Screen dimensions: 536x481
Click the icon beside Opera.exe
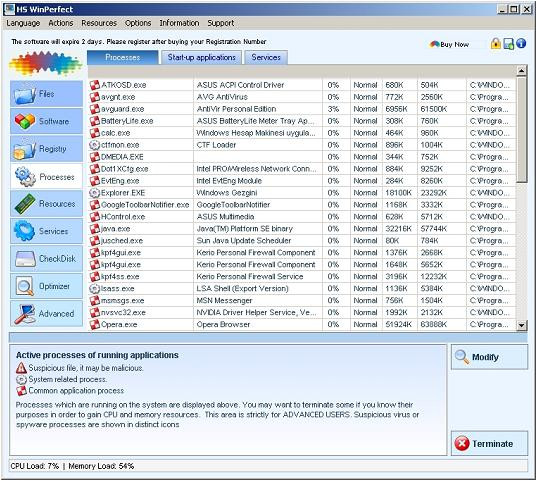95,324
